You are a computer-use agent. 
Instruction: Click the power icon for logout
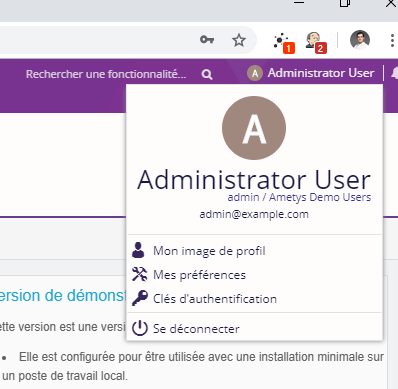click(x=140, y=328)
